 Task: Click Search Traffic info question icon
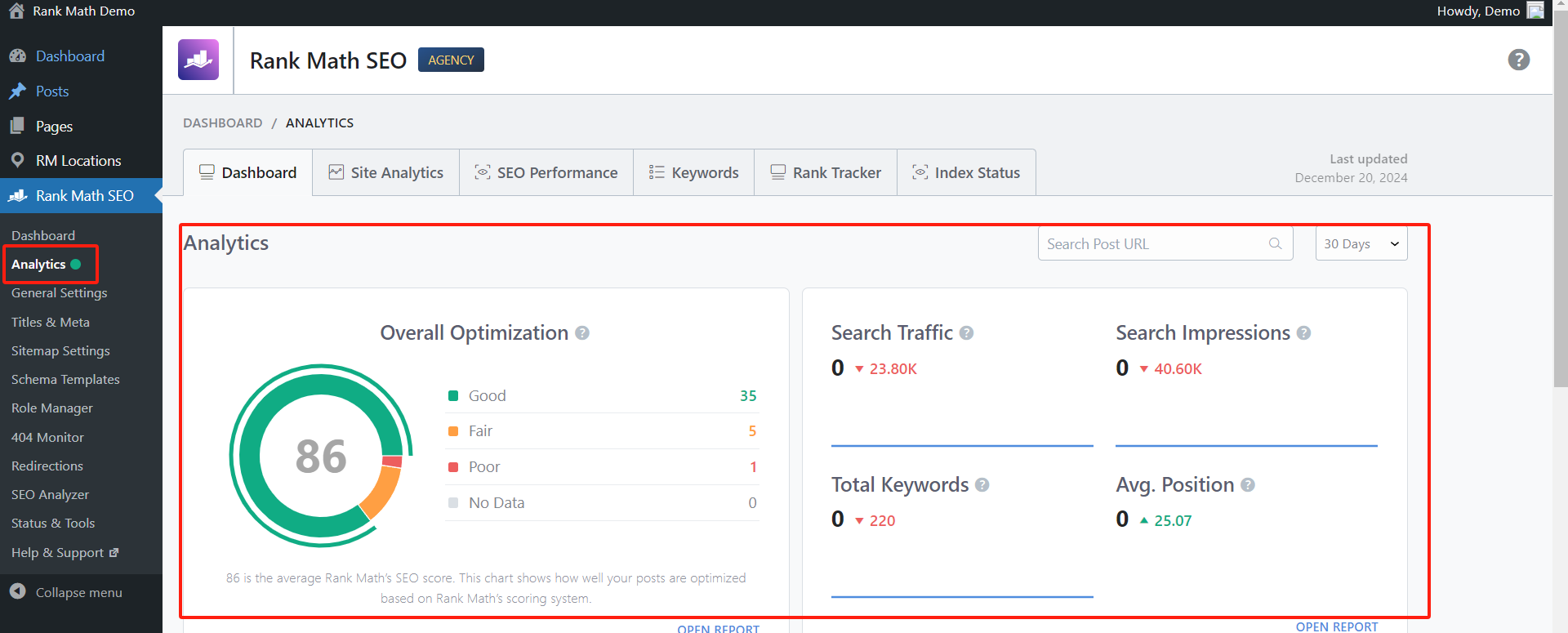coord(966,333)
